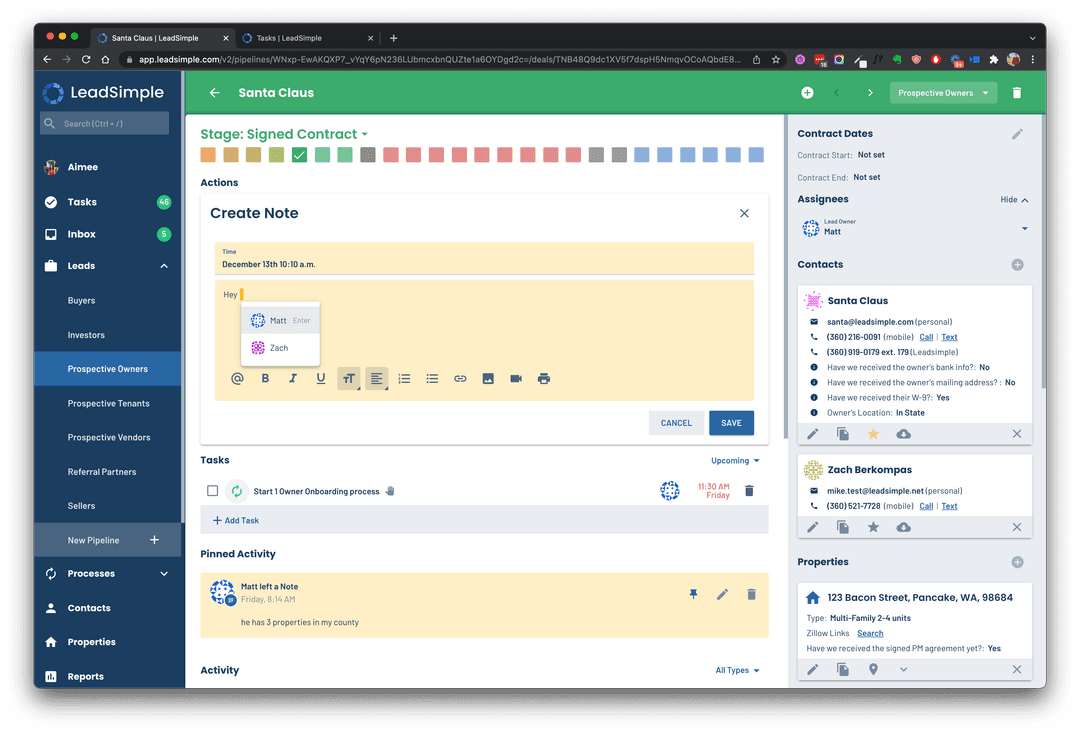The width and height of the screenshot is (1080, 733).
Task: Collapse the Leads section in sidebar
Action: (164, 266)
